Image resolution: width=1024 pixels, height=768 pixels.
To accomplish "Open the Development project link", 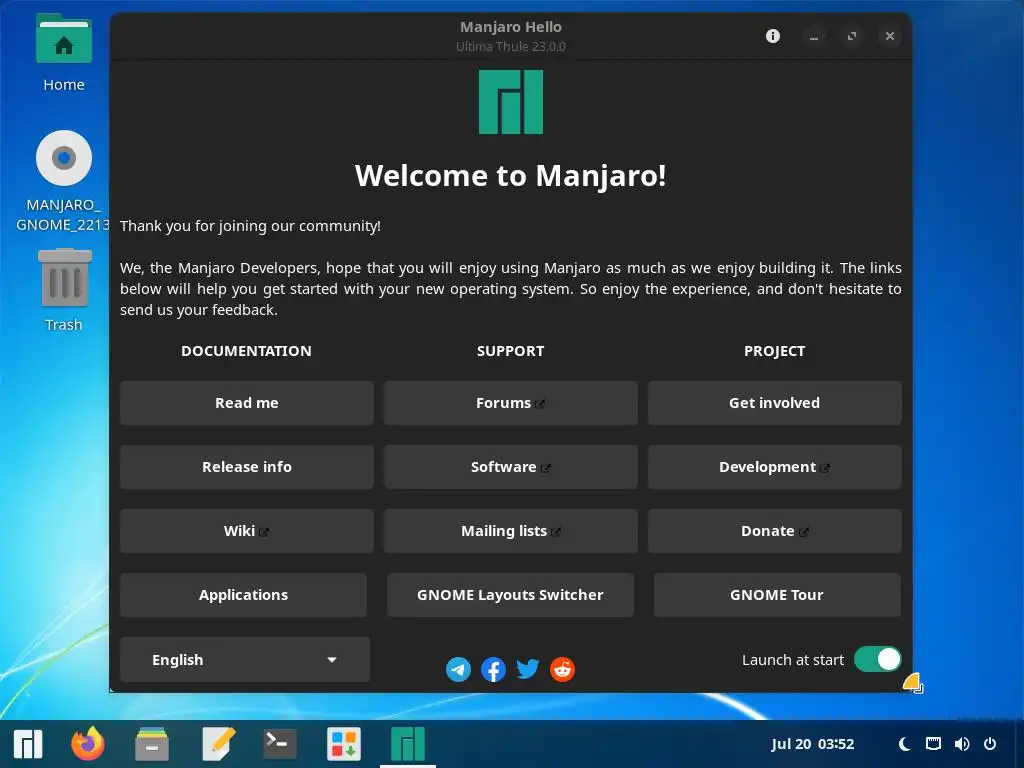I will [x=775, y=467].
